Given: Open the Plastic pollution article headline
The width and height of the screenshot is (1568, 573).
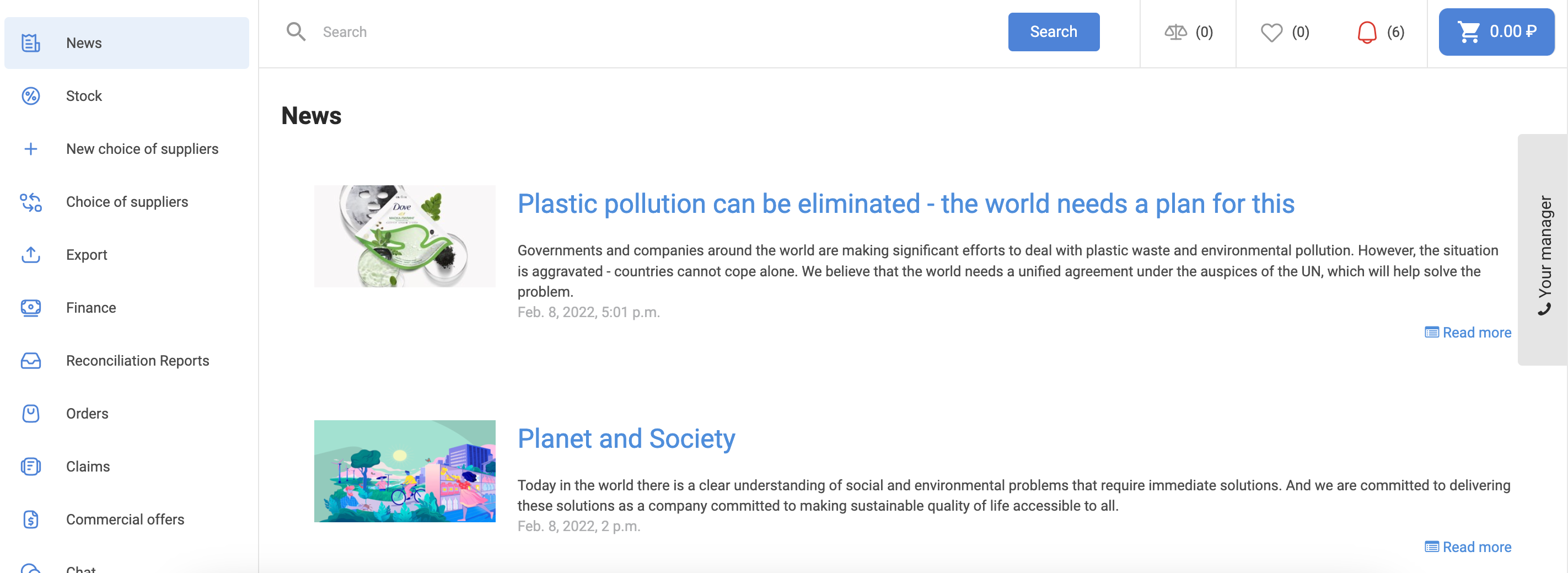Looking at the screenshot, I should pos(905,204).
